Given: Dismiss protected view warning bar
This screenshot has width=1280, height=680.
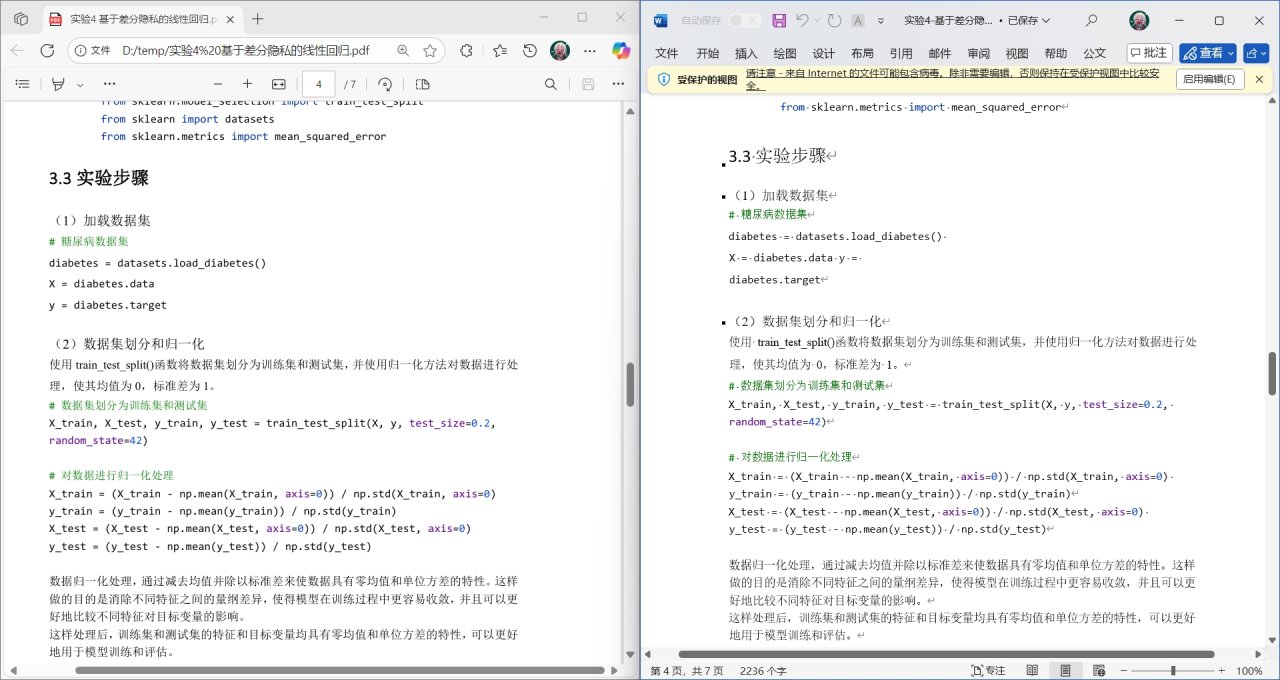Looking at the screenshot, I should (1260, 79).
